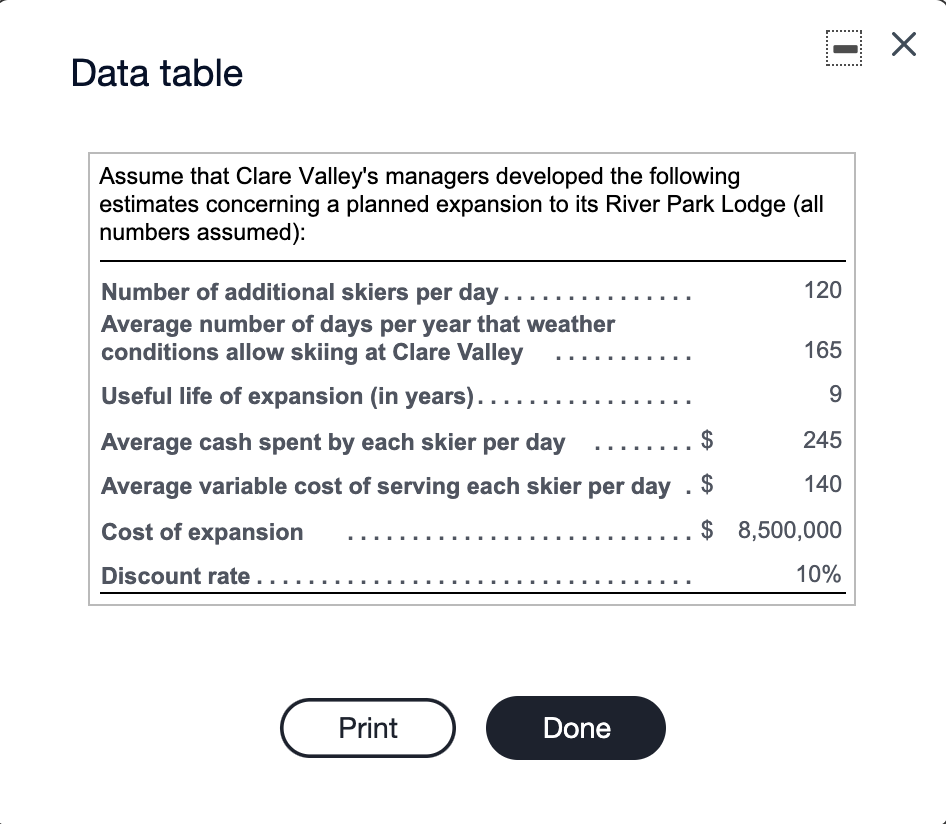This screenshot has height=824, width=946.
Task: Click the Done button
Action: tap(575, 728)
